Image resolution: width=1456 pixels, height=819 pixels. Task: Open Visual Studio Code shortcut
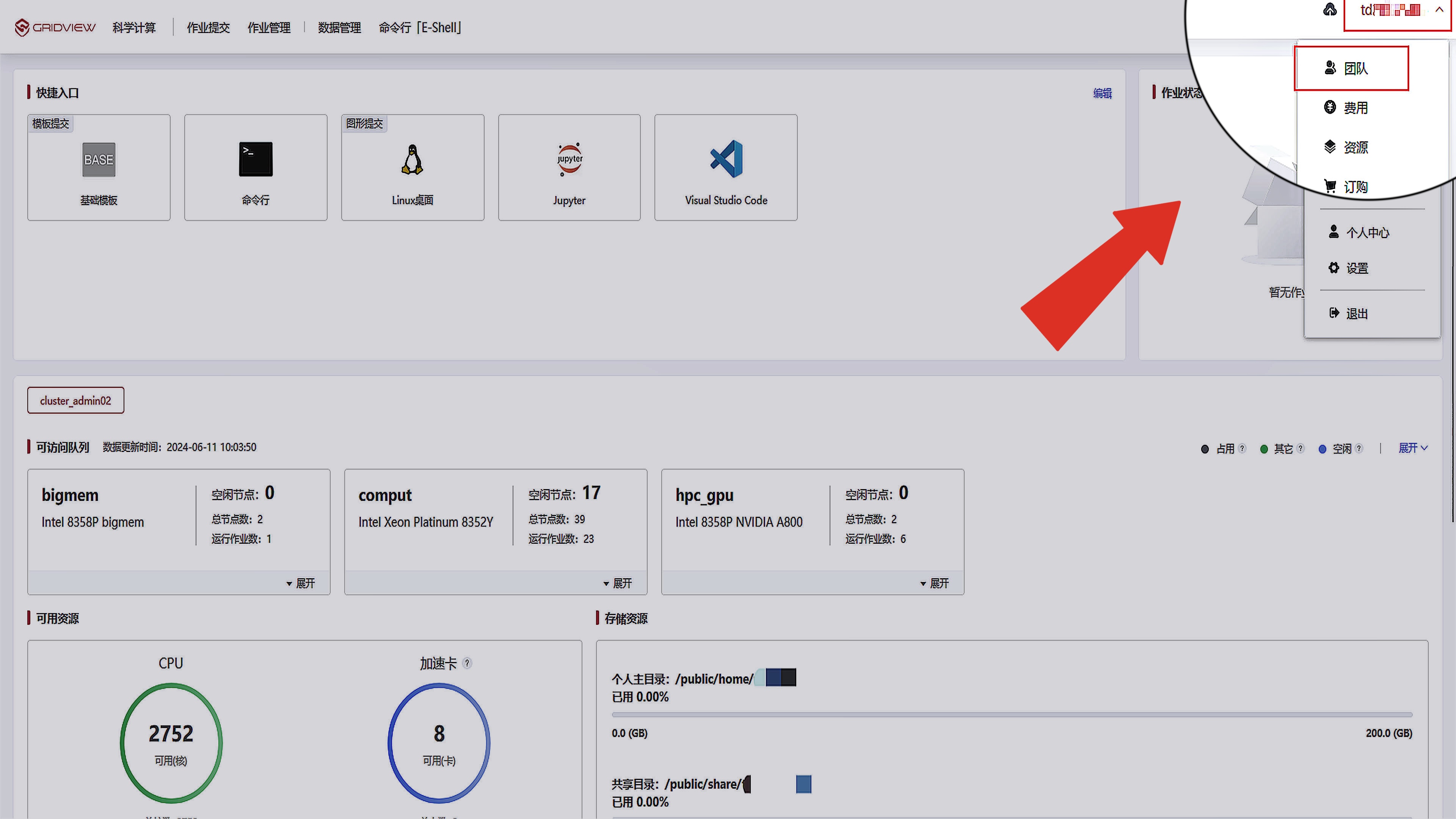point(726,159)
